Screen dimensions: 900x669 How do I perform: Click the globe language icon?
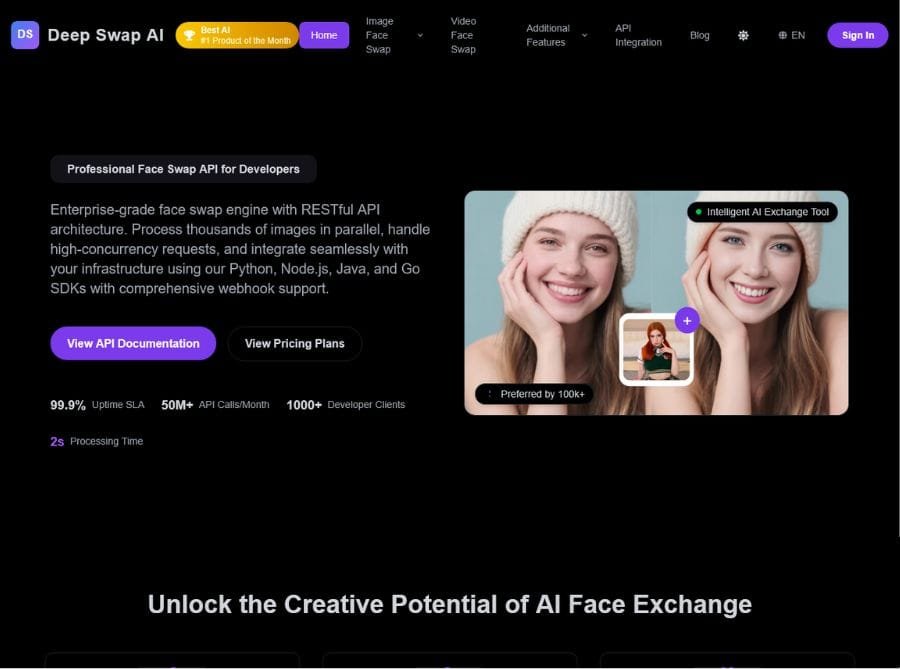[x=782, y=35]
